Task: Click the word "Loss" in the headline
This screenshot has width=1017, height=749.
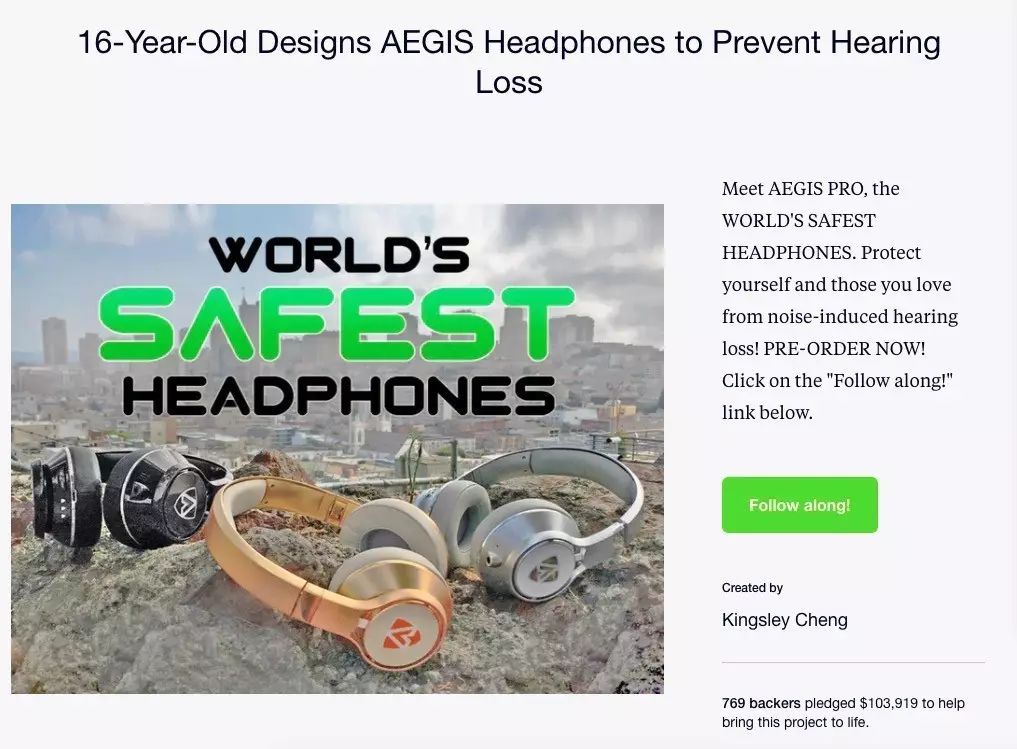Action: pos(508,83)
